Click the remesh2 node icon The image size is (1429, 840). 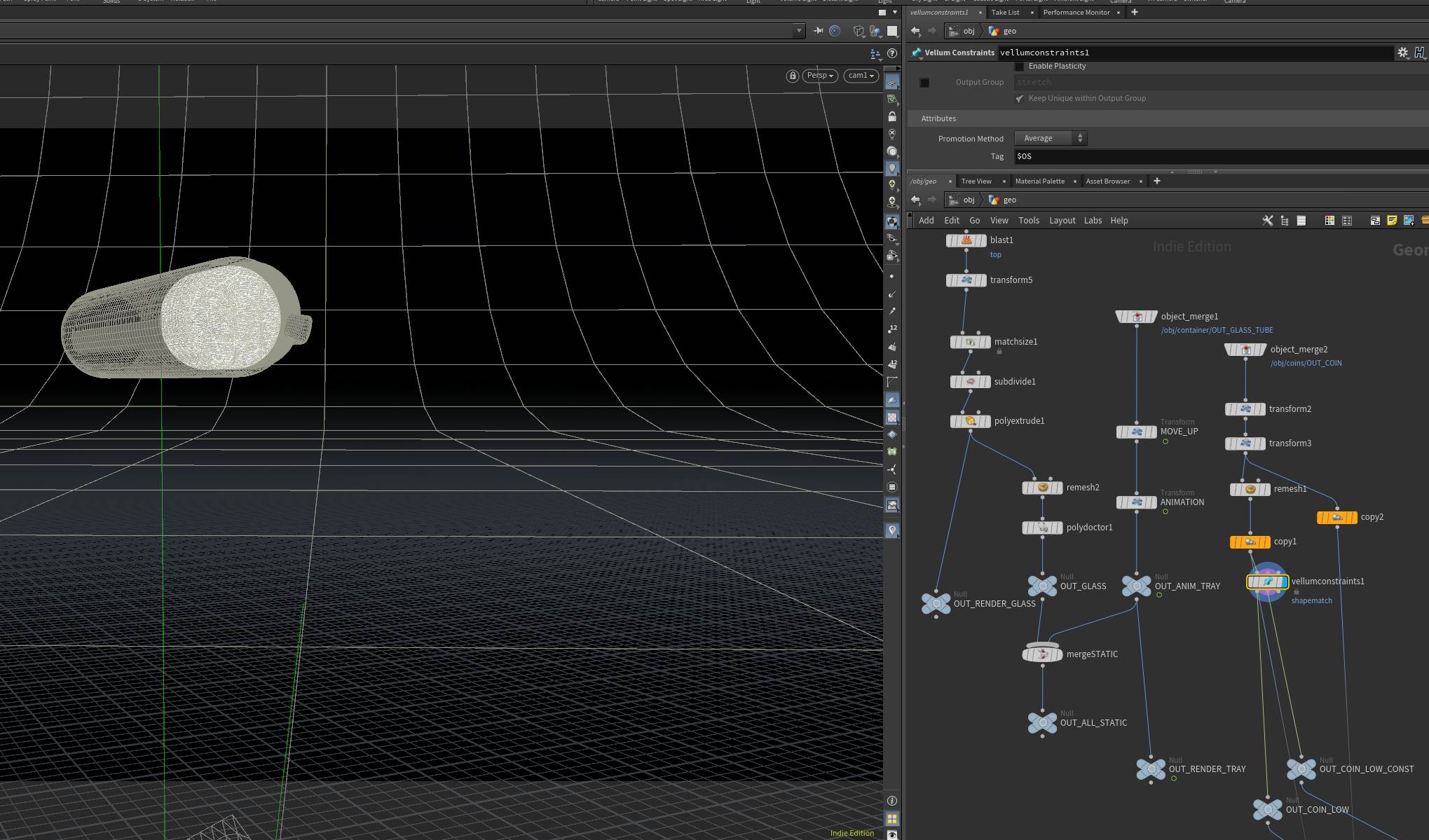1042,488
